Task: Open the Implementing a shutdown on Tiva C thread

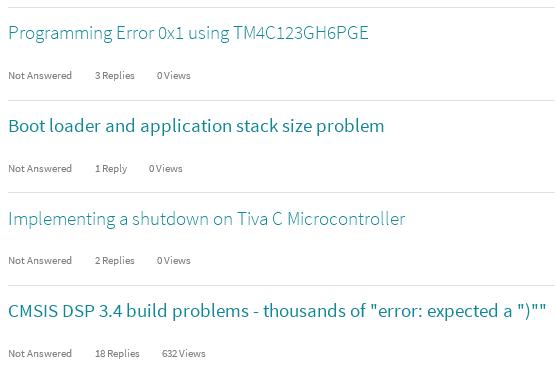Action: [x=207, y=219]
